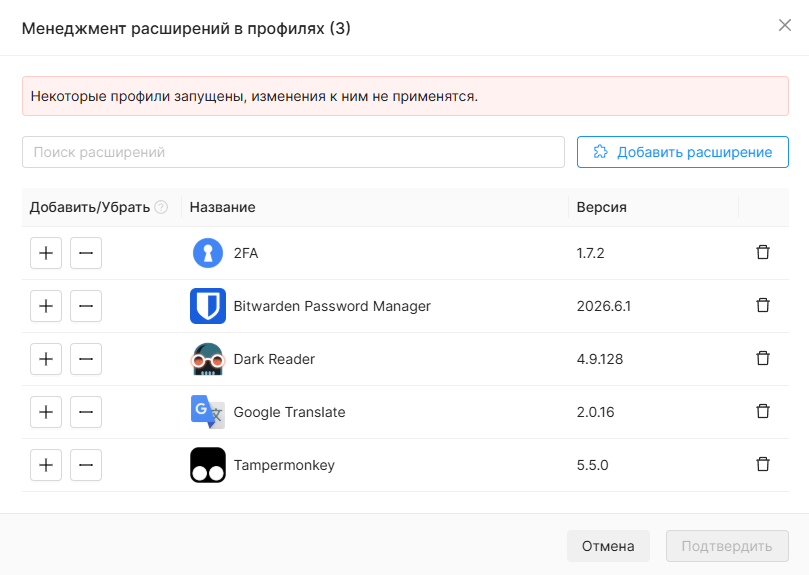The height and width of the screenshot is (575, 809).
Task: Click the 2FA keyhole icon
Action: pyautogui.click(x=208, y=253)
